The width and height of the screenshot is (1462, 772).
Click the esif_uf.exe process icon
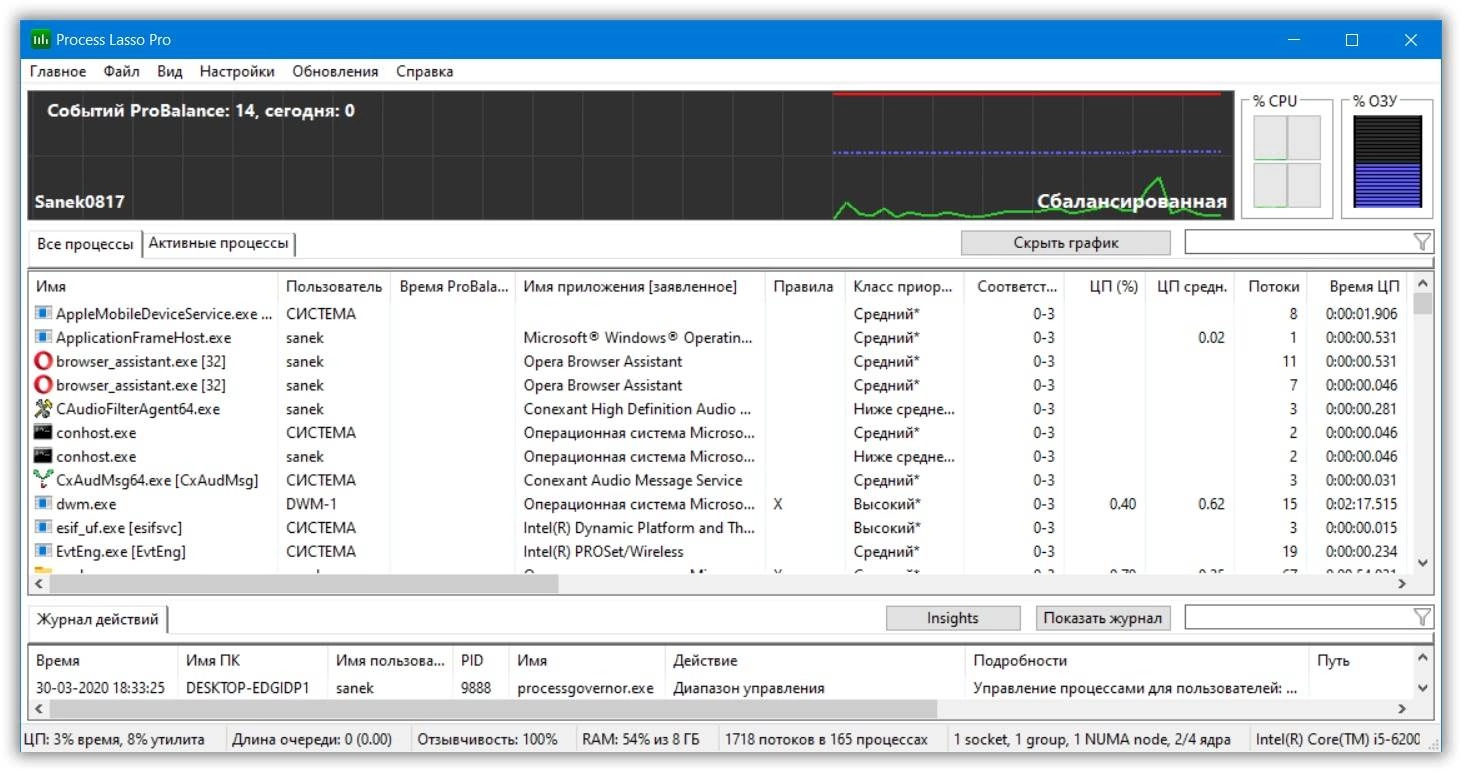coord(43,528)
